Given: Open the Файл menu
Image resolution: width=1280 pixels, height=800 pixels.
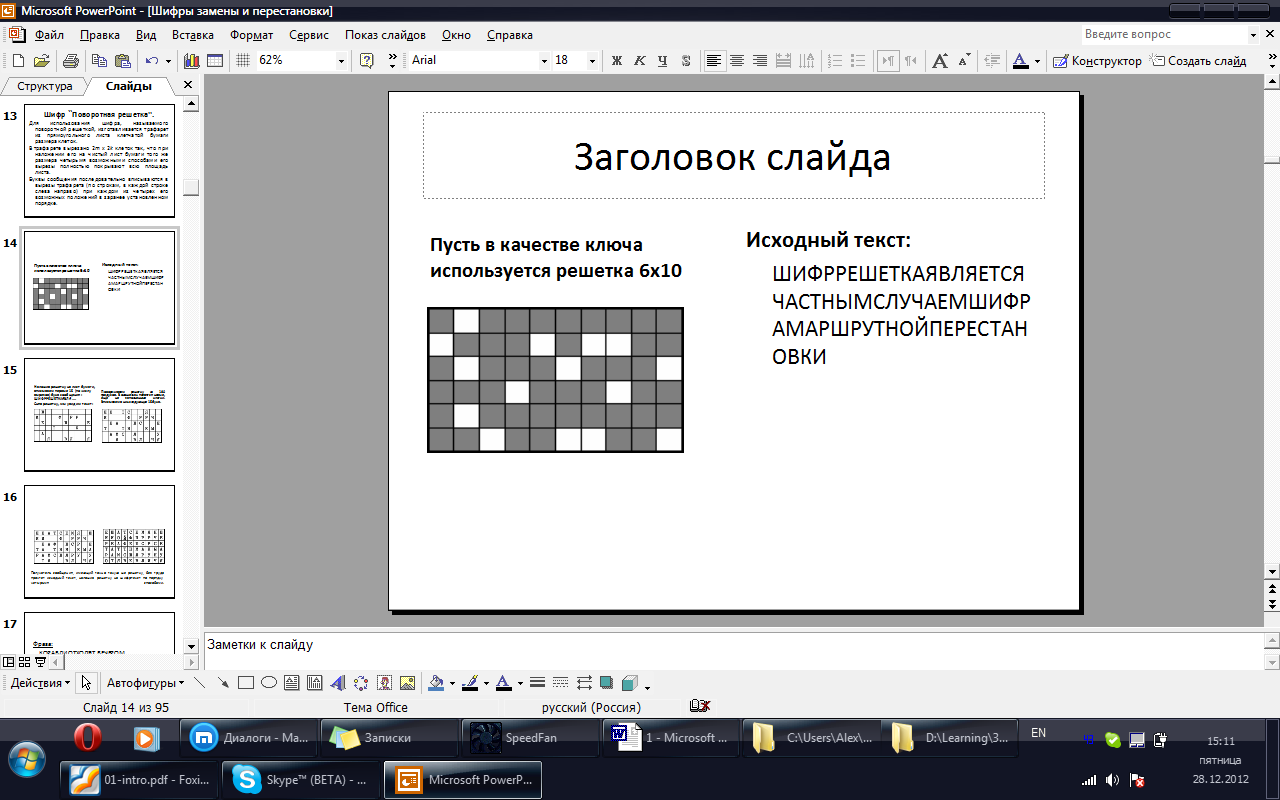Looking at the screenshot, I should [49, 34].
